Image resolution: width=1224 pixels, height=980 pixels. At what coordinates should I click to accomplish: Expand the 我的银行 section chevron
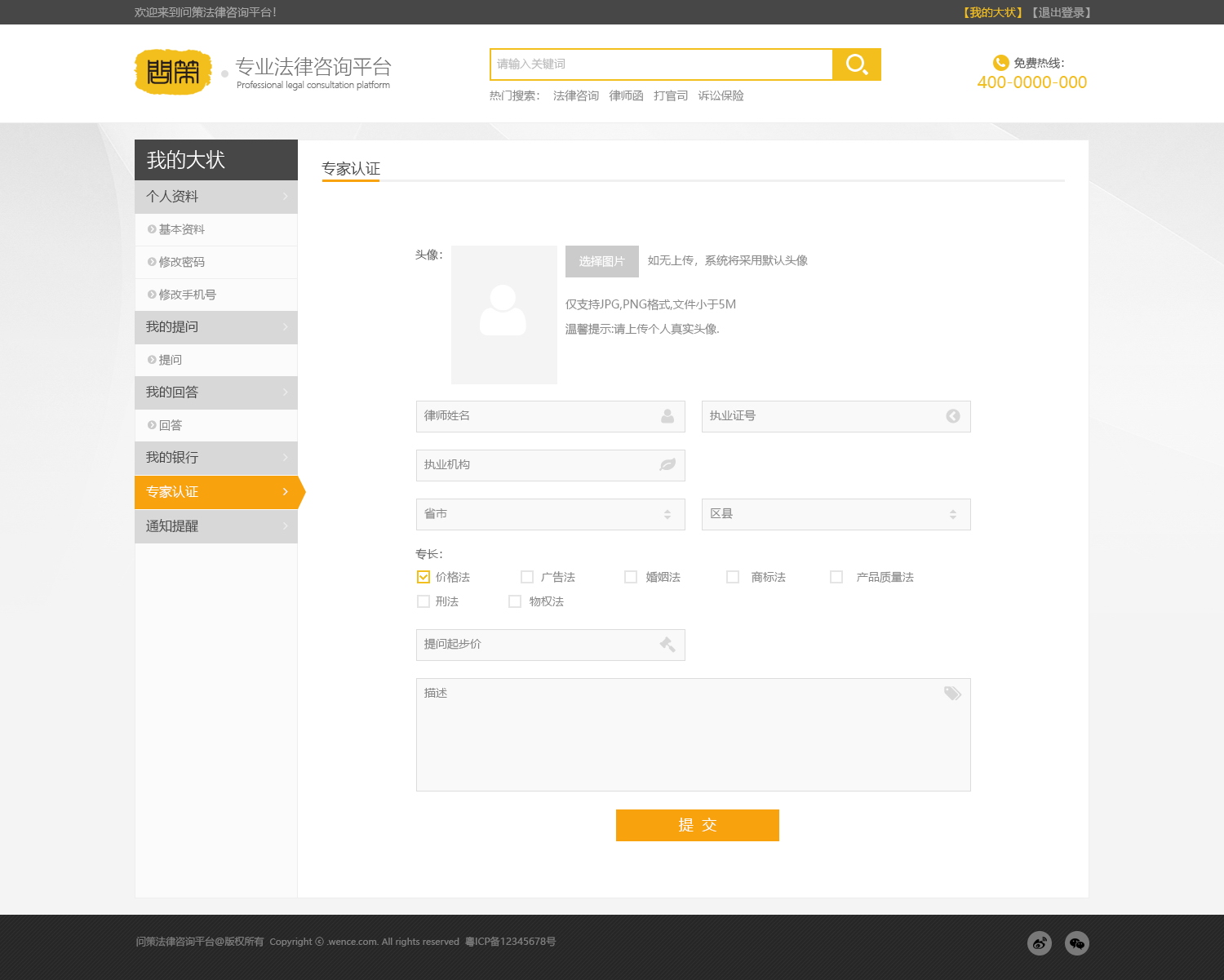click(x=285, y=458)
